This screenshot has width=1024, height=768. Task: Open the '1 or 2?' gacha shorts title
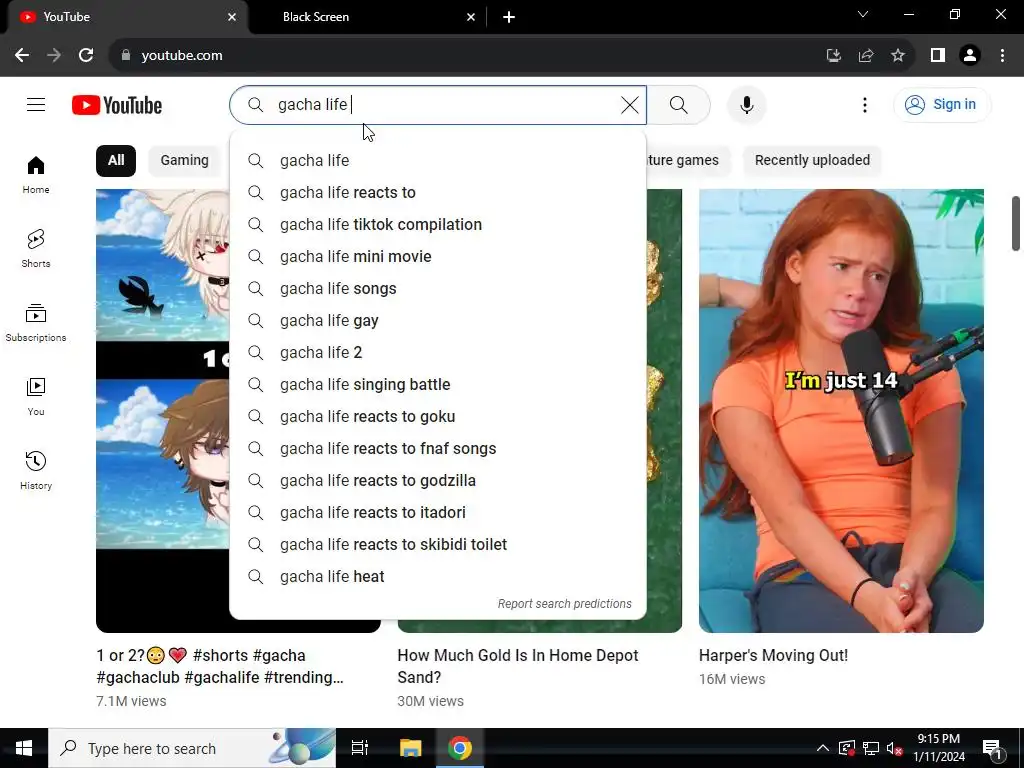[219, 666]
